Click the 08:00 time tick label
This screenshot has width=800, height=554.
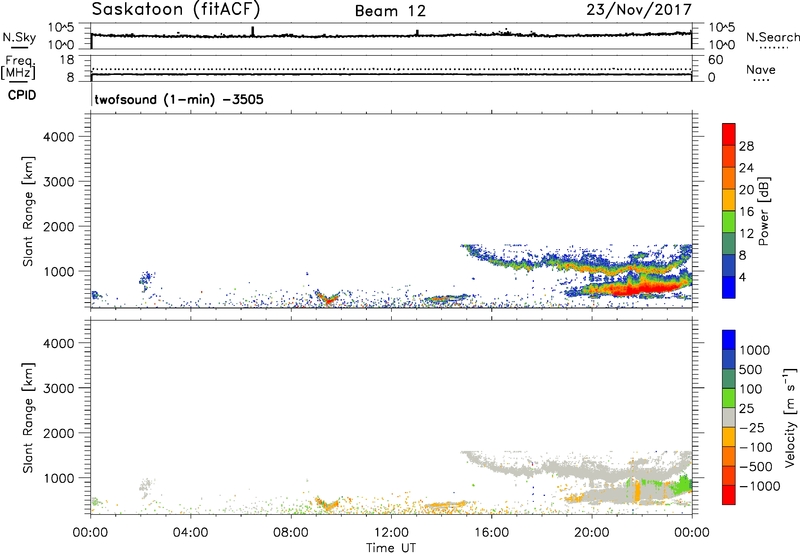coord(290,533)
